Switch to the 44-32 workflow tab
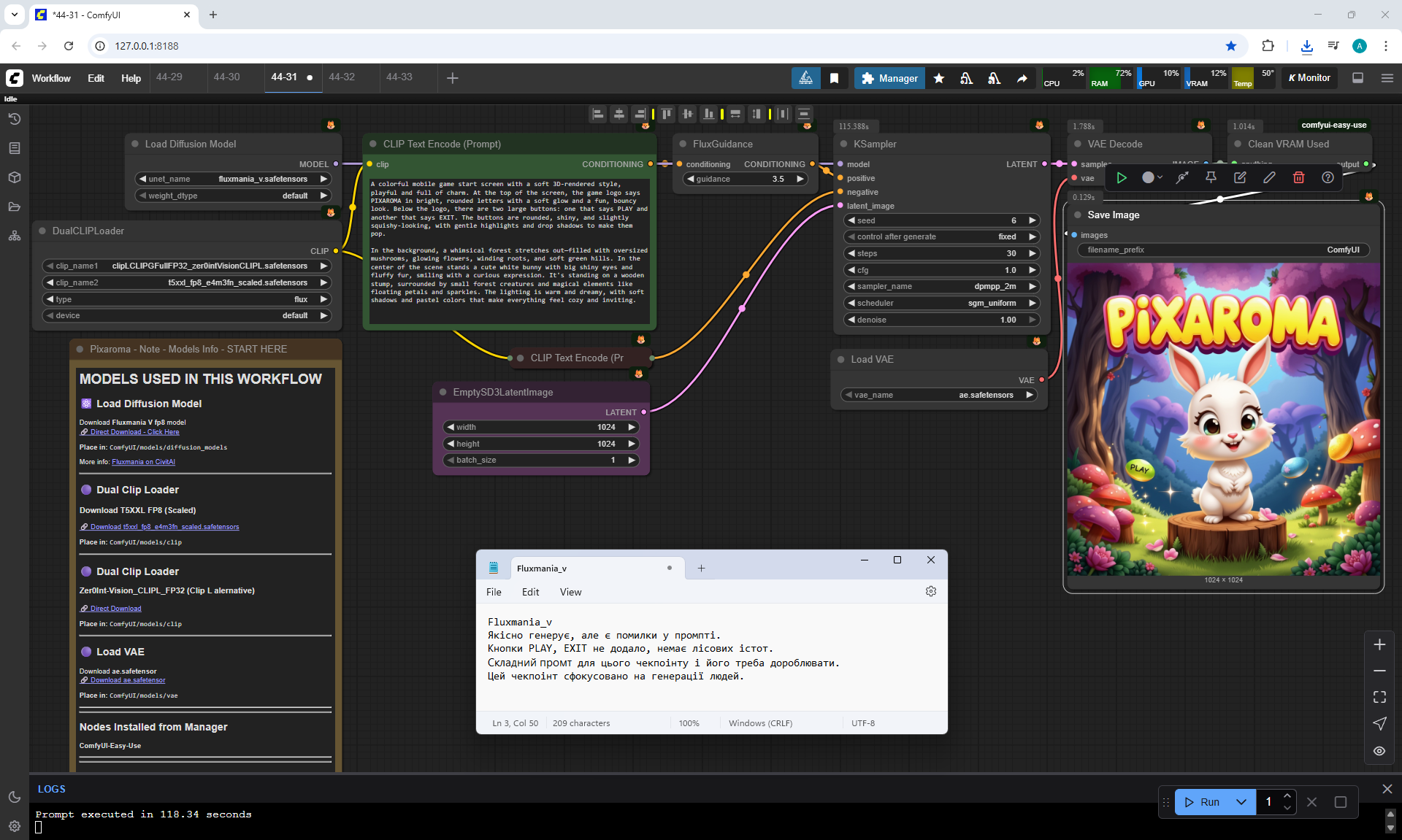Screen dimensions: 1402x840 point(342,77)
